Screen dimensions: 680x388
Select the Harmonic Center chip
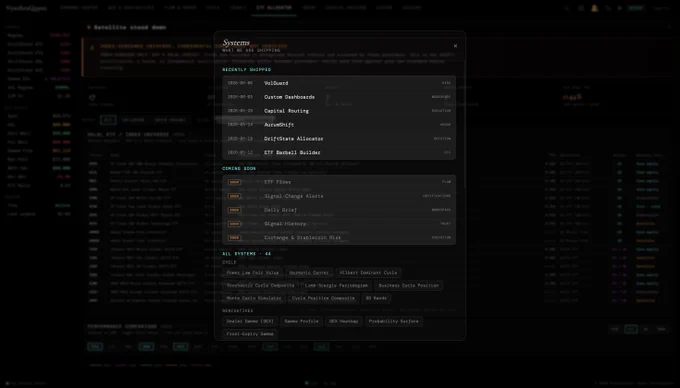[309, 273]
